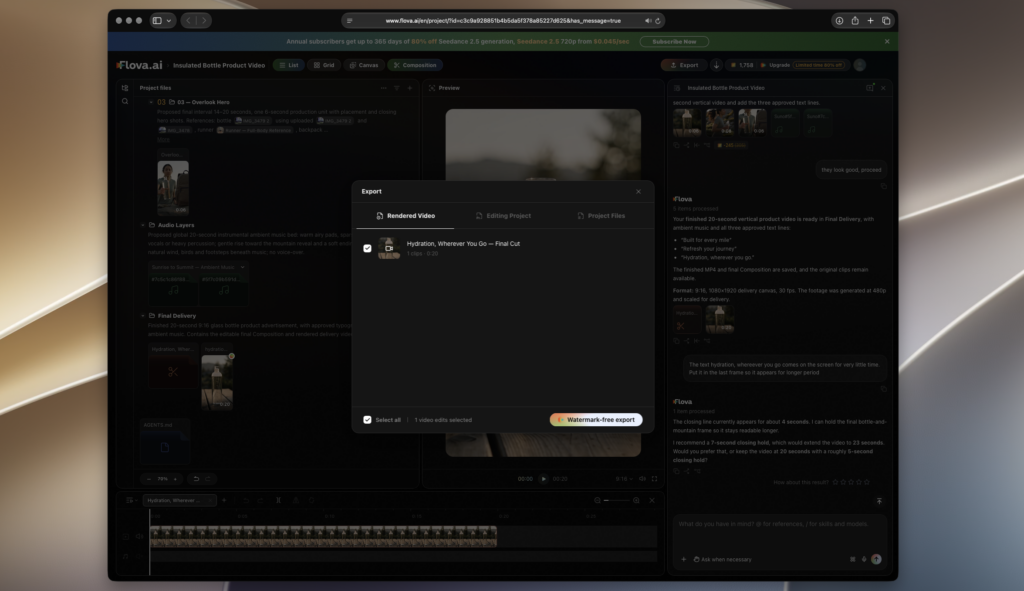This screenshot has height=591, width=1024.
Task: Open the Safari share menu
Action: click(855, 20)
